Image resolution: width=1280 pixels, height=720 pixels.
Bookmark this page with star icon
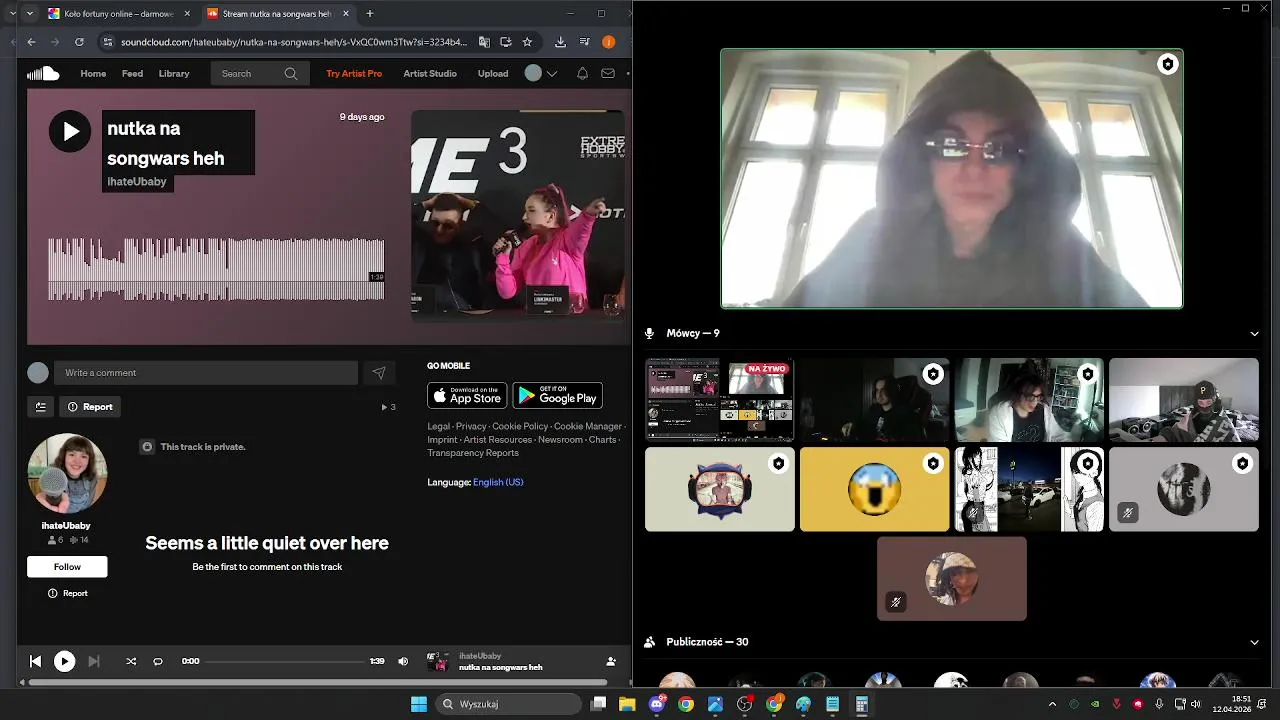[x=527, y=42]
